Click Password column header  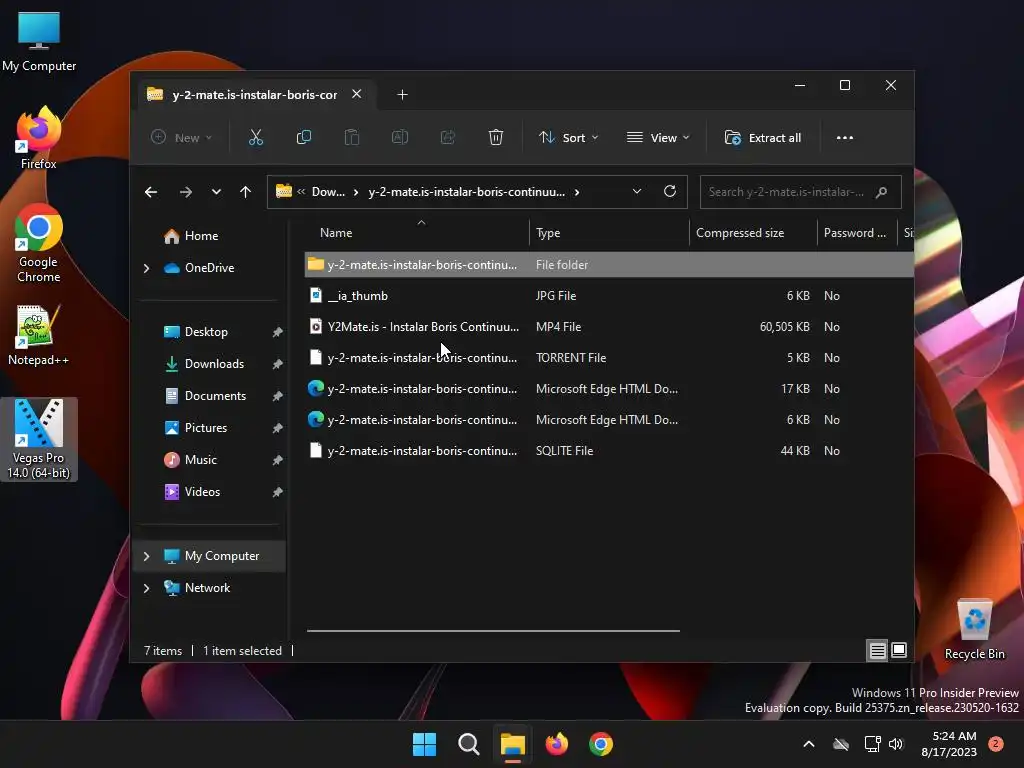point(857,233)
